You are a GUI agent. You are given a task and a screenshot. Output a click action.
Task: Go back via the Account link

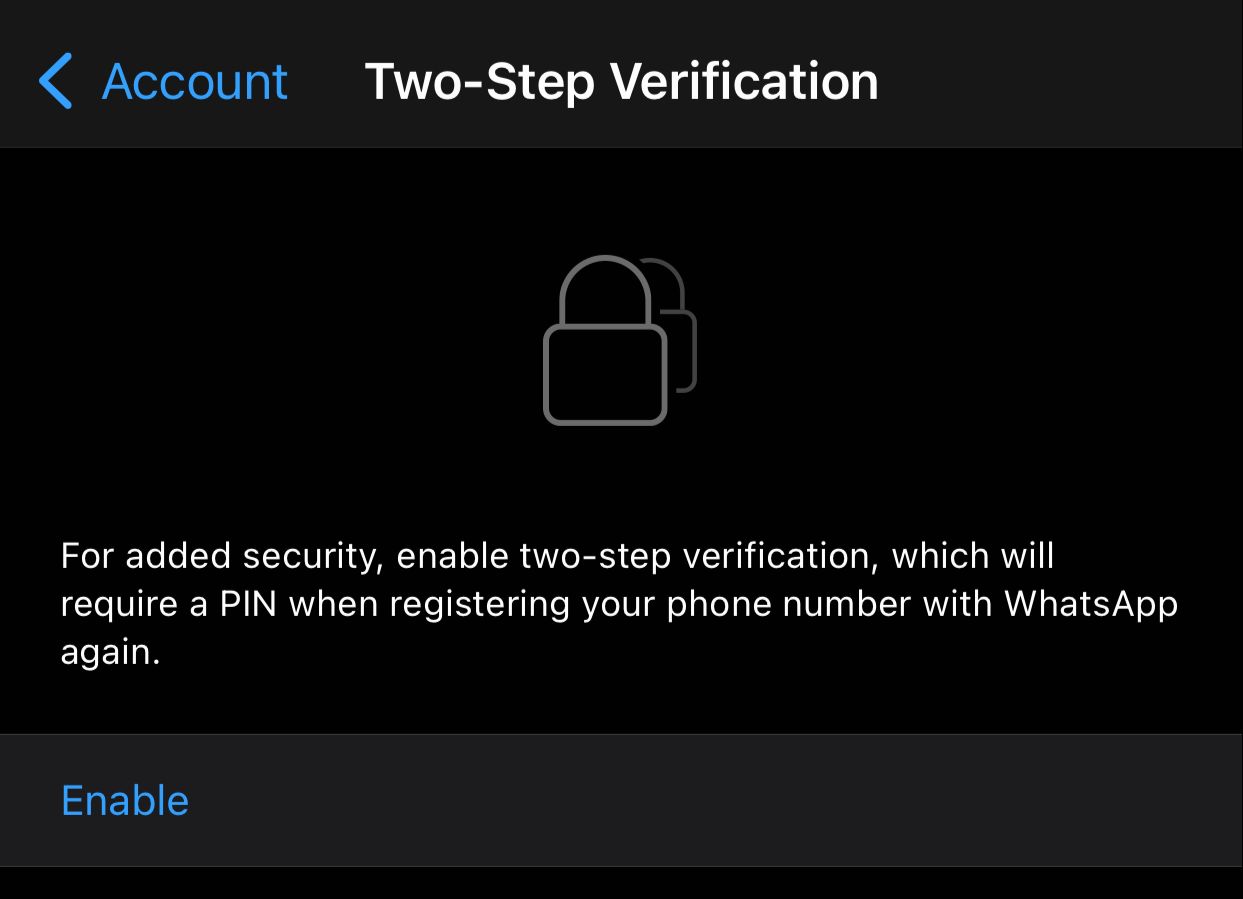[195, 81]
